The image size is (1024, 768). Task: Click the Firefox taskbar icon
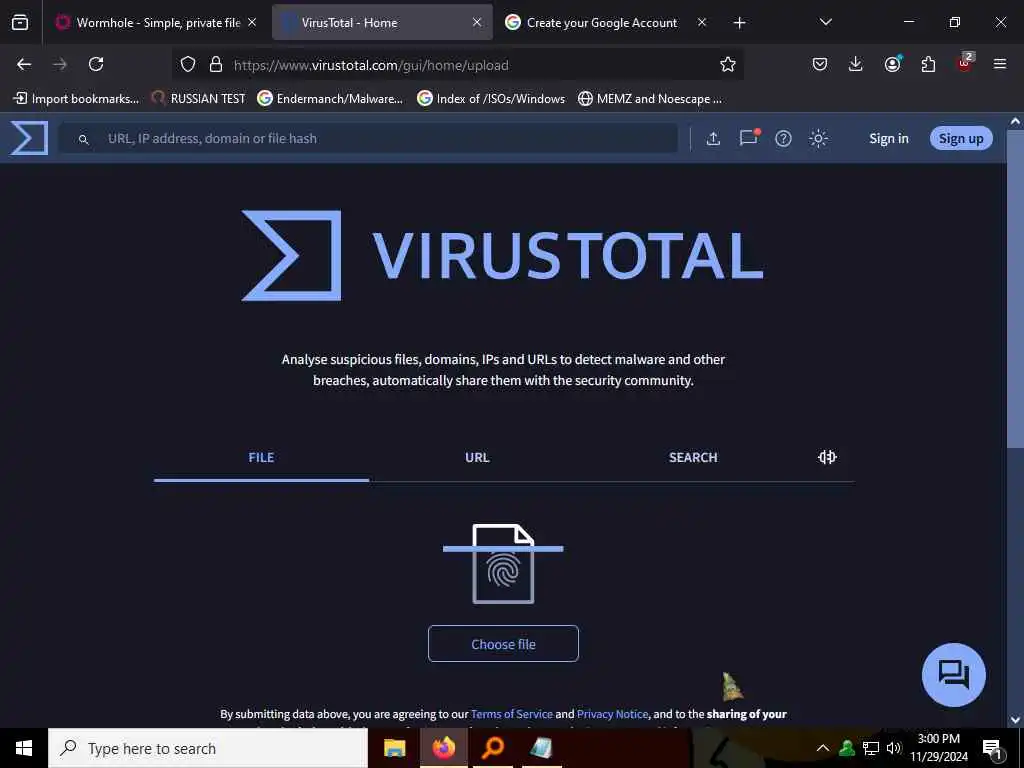point(443,748)
